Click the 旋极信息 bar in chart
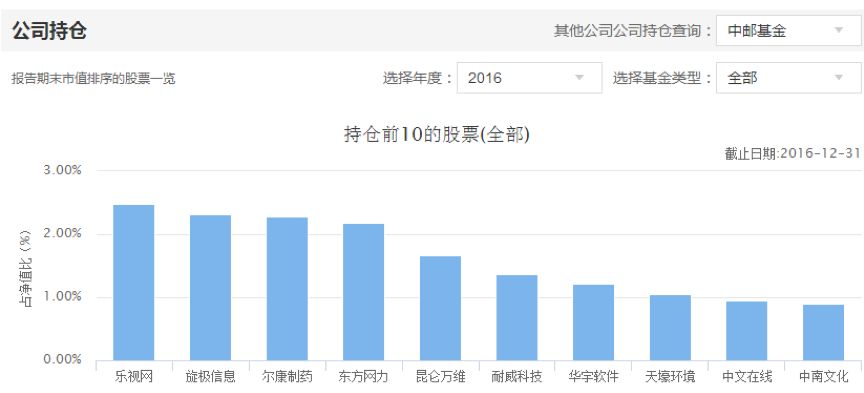864x393 pixels. coord(210,287)
